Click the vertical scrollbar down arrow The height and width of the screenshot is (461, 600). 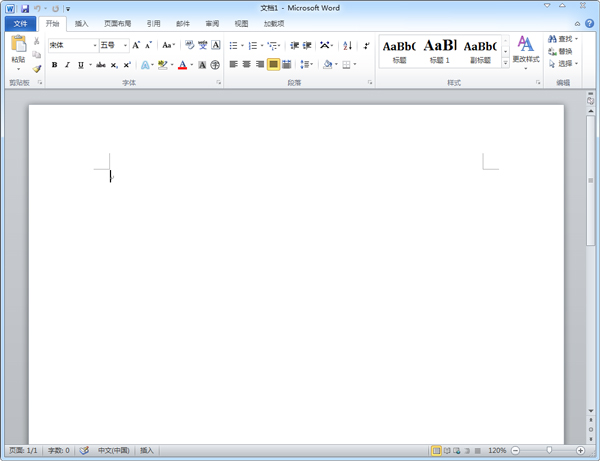tap(590, 411)
